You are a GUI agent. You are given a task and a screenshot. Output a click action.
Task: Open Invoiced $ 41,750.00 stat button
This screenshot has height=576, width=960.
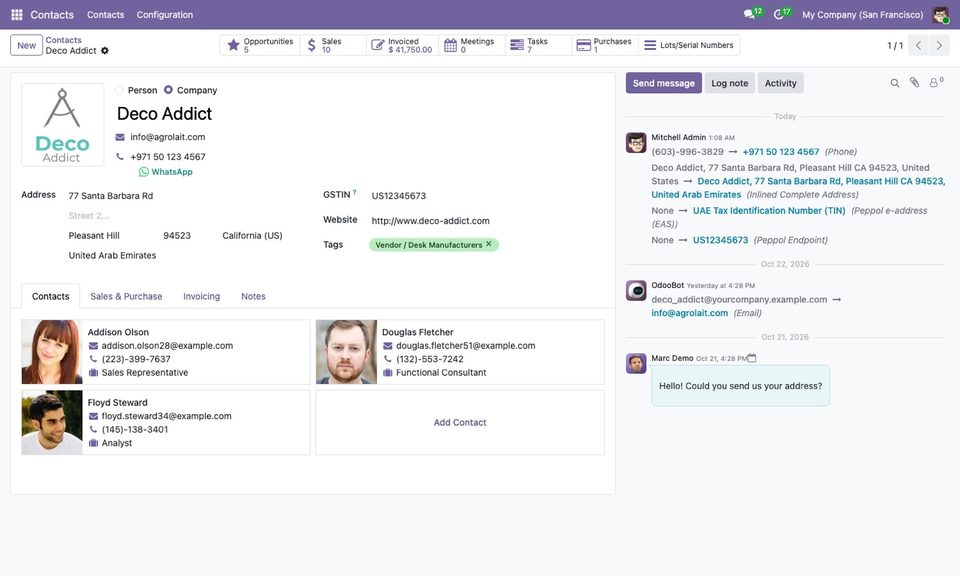click(402, 45)
